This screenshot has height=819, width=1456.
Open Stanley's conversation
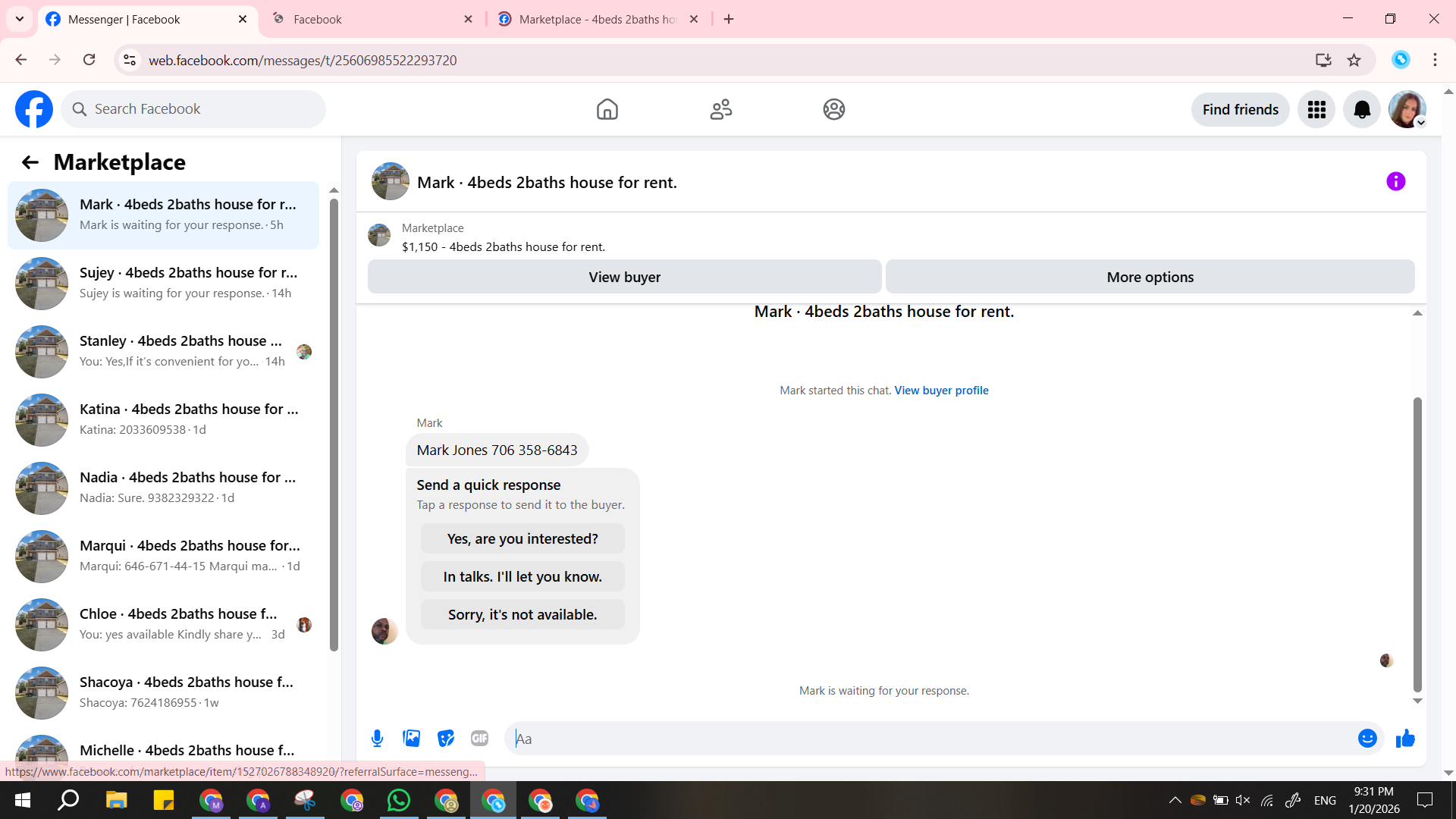click(x=163, y=351)
